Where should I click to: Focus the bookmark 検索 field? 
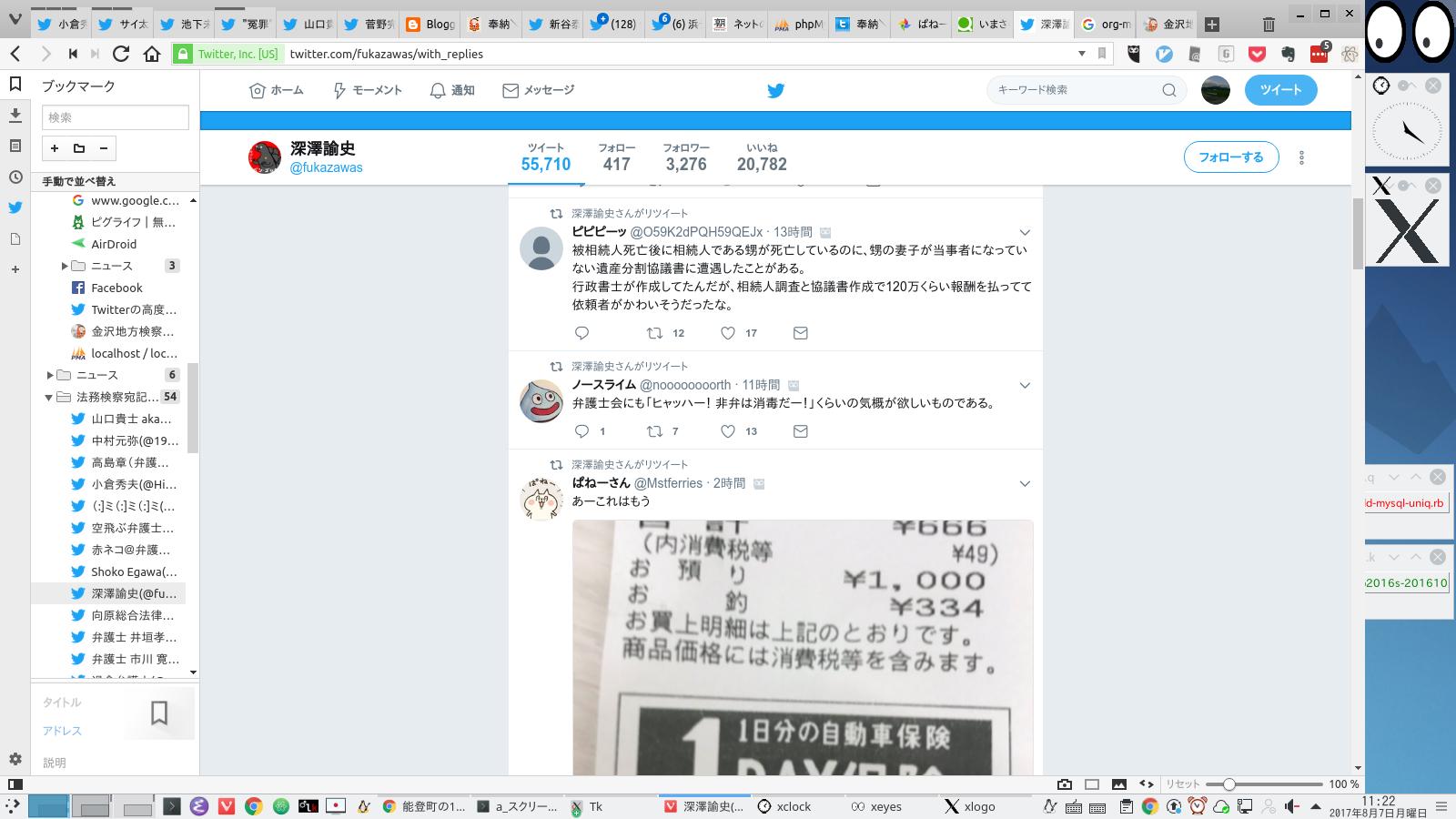tap(116, 117)
